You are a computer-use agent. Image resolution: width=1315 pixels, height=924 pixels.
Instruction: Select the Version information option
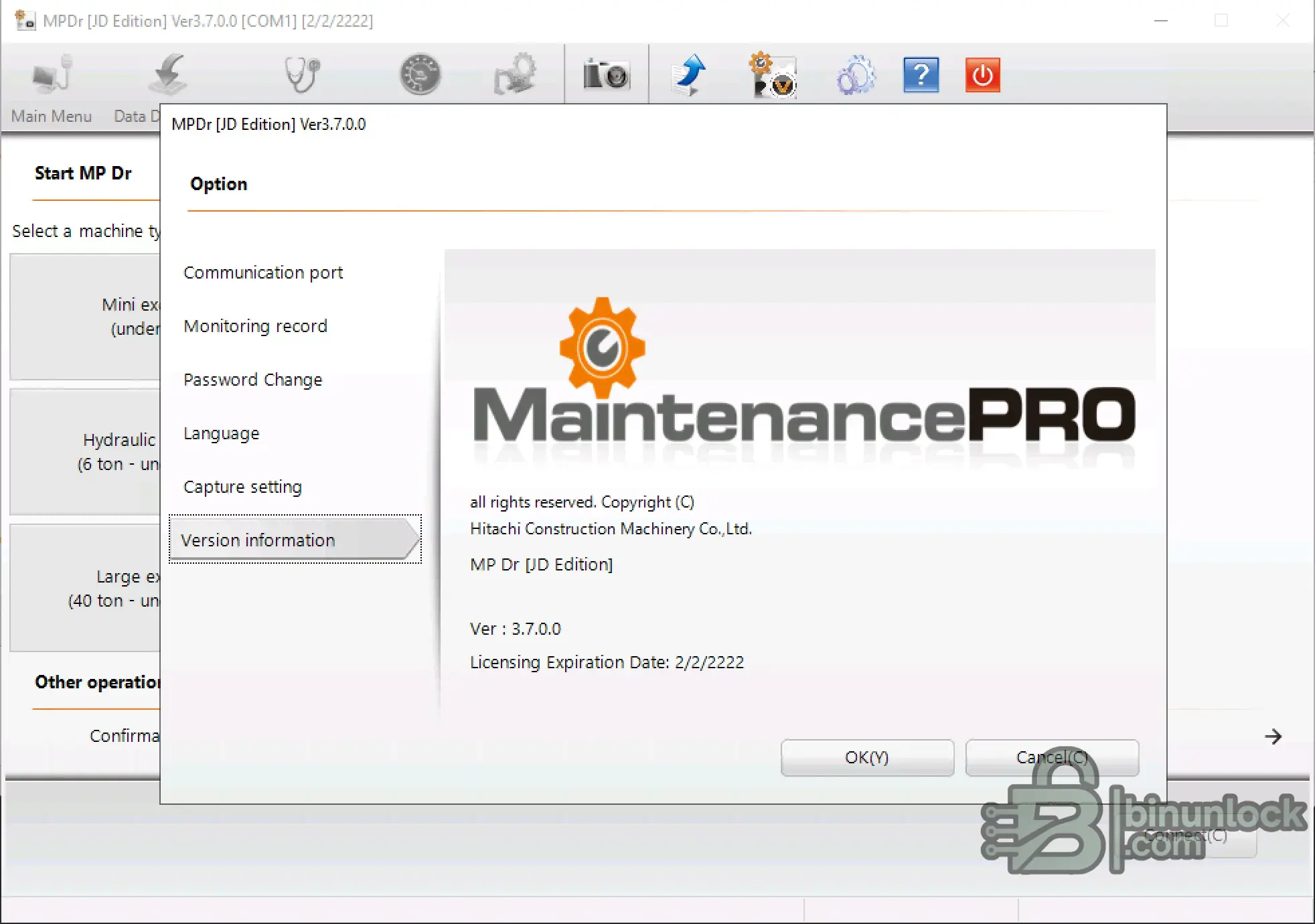pyautogui.click(x=295, y=540)
